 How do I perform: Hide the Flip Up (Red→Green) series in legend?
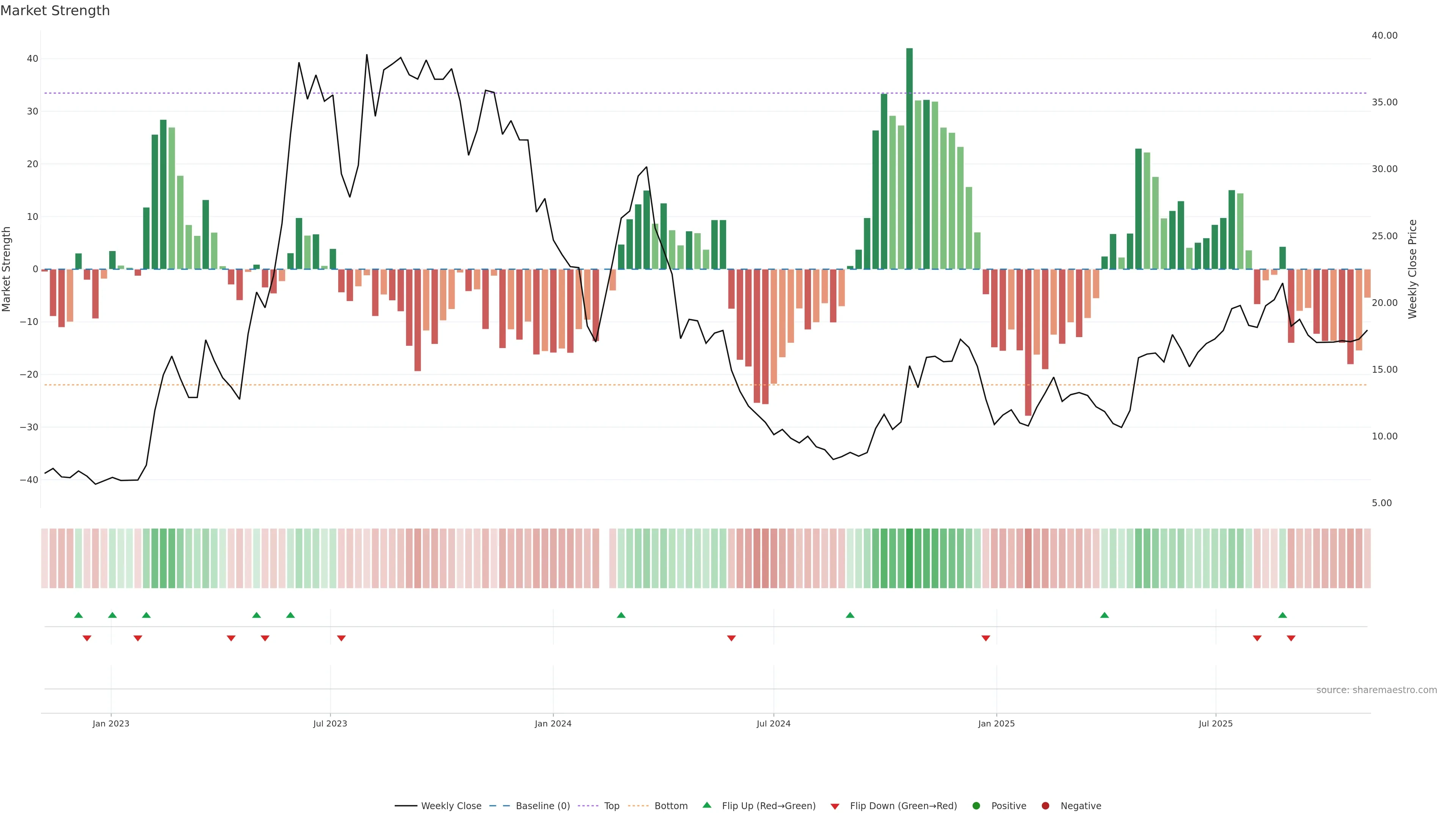pyautogui.click(x=768, y=806)
